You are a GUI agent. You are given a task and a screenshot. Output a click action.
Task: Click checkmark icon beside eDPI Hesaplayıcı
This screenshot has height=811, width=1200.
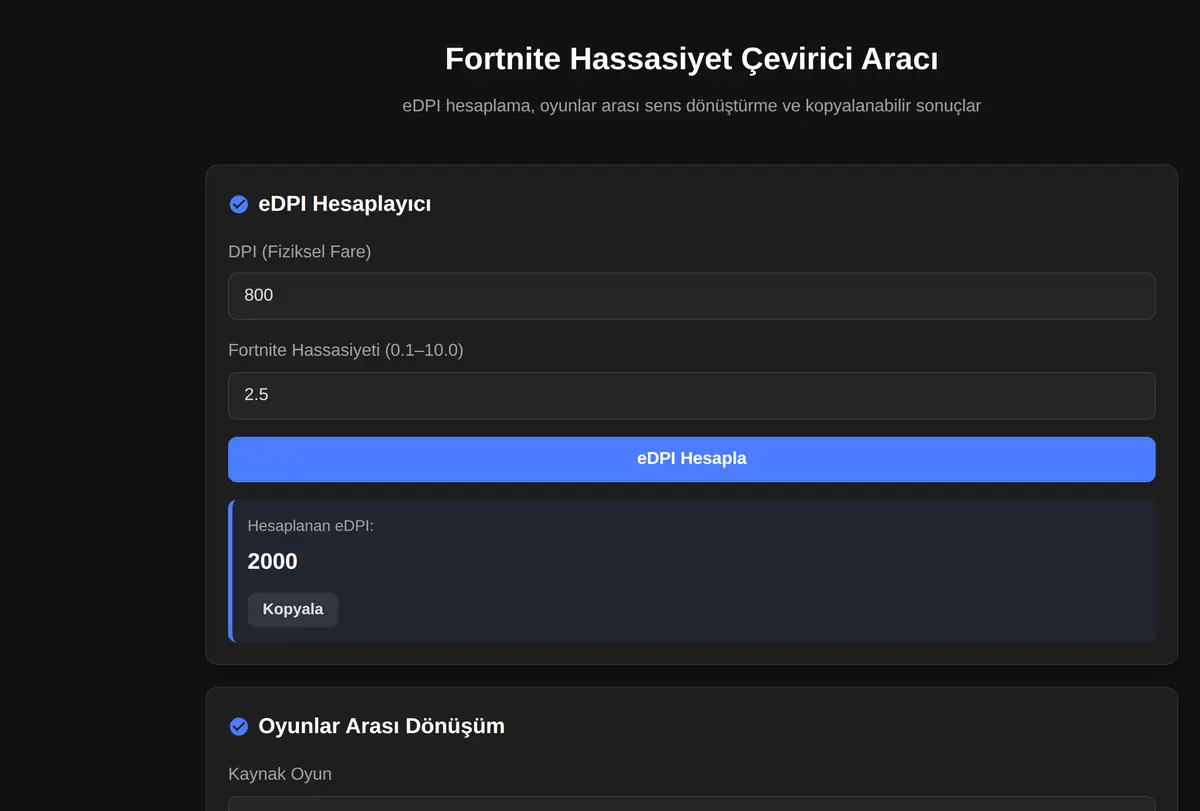[239, 204]
